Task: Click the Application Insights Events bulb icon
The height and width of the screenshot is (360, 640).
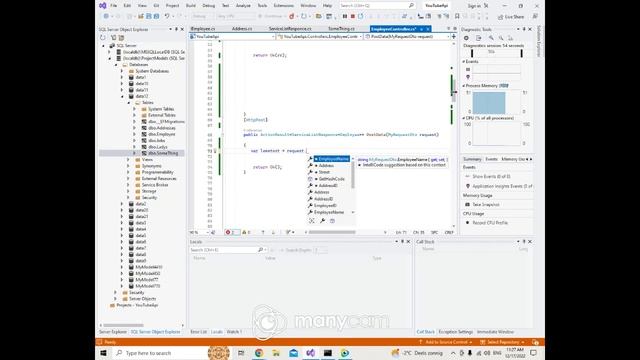Action: [x=468, y=186]
